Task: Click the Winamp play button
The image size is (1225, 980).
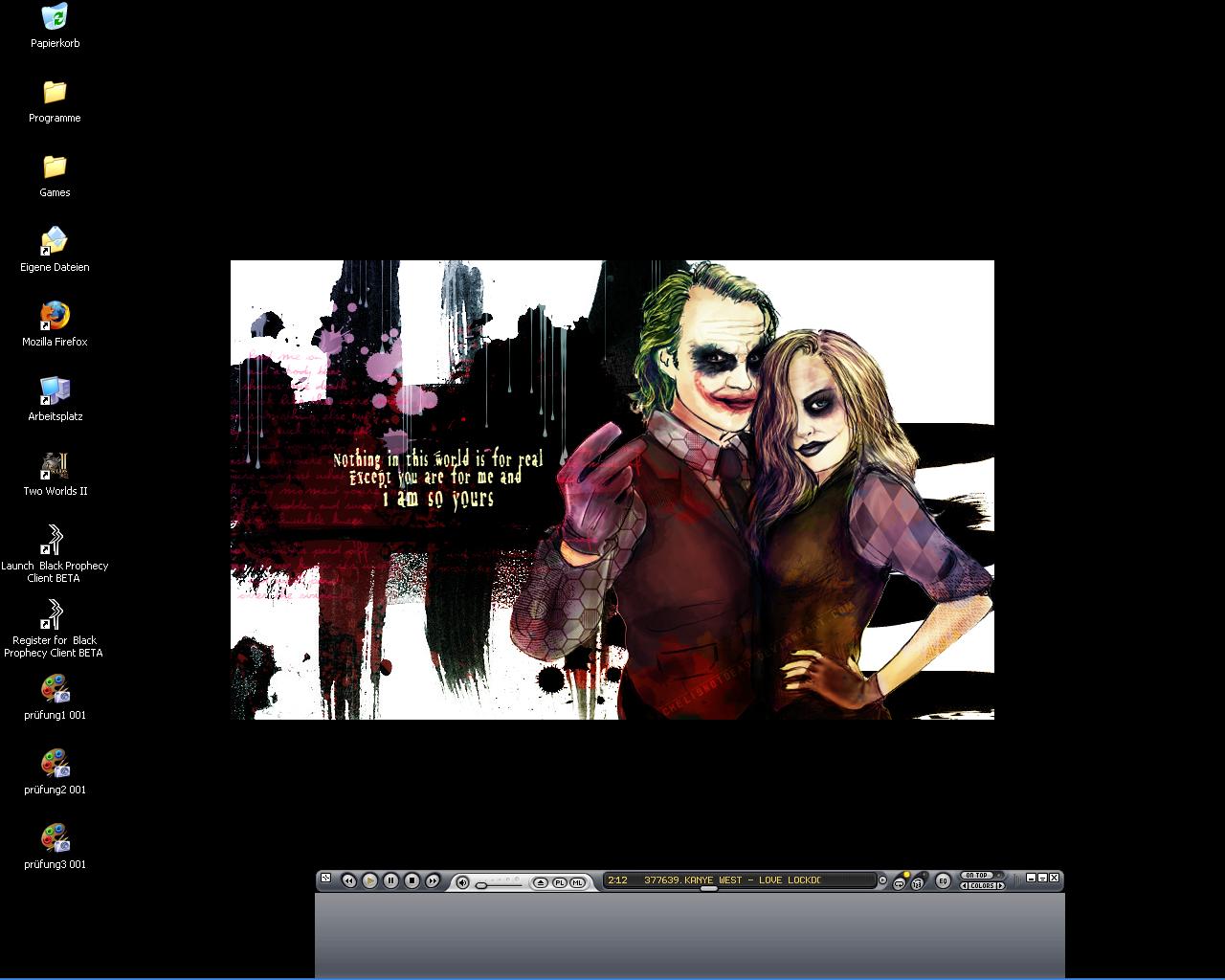Action: pyautogui.click(x=369, y=880)
